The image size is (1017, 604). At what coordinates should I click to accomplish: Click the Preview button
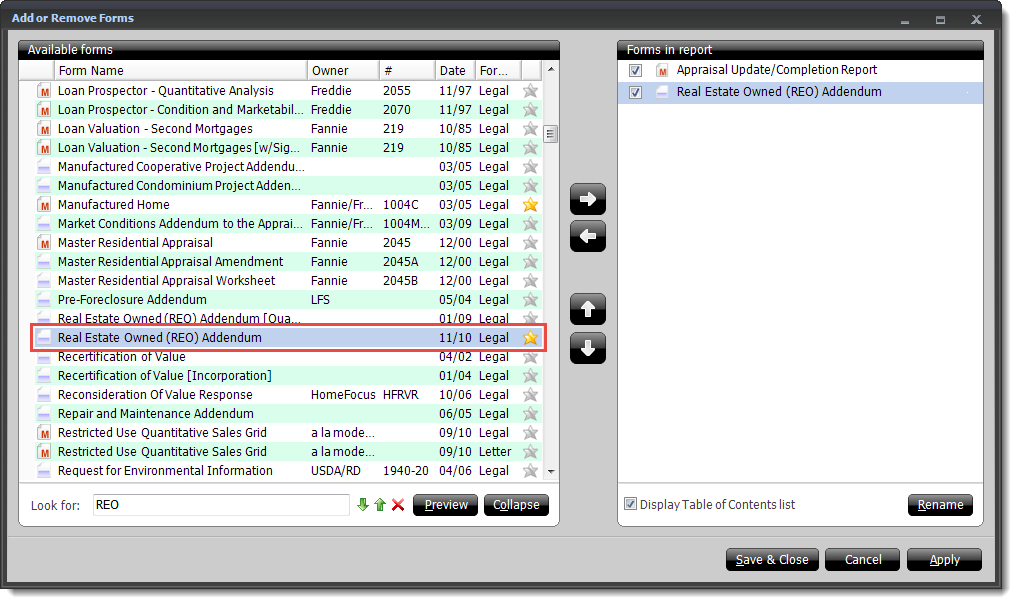tap(446, 505)
